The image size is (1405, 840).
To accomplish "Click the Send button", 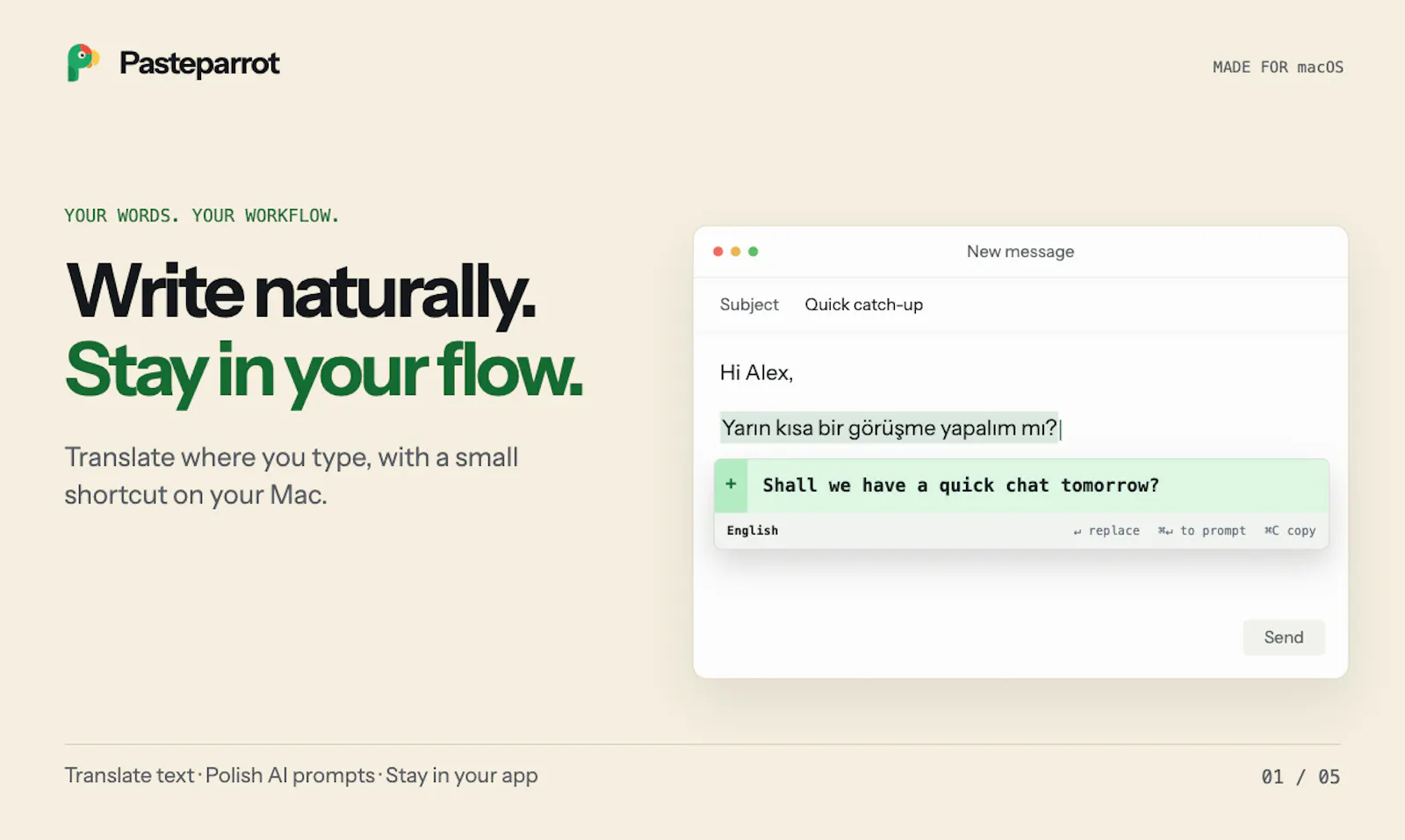I will [x=1284, y=637].
